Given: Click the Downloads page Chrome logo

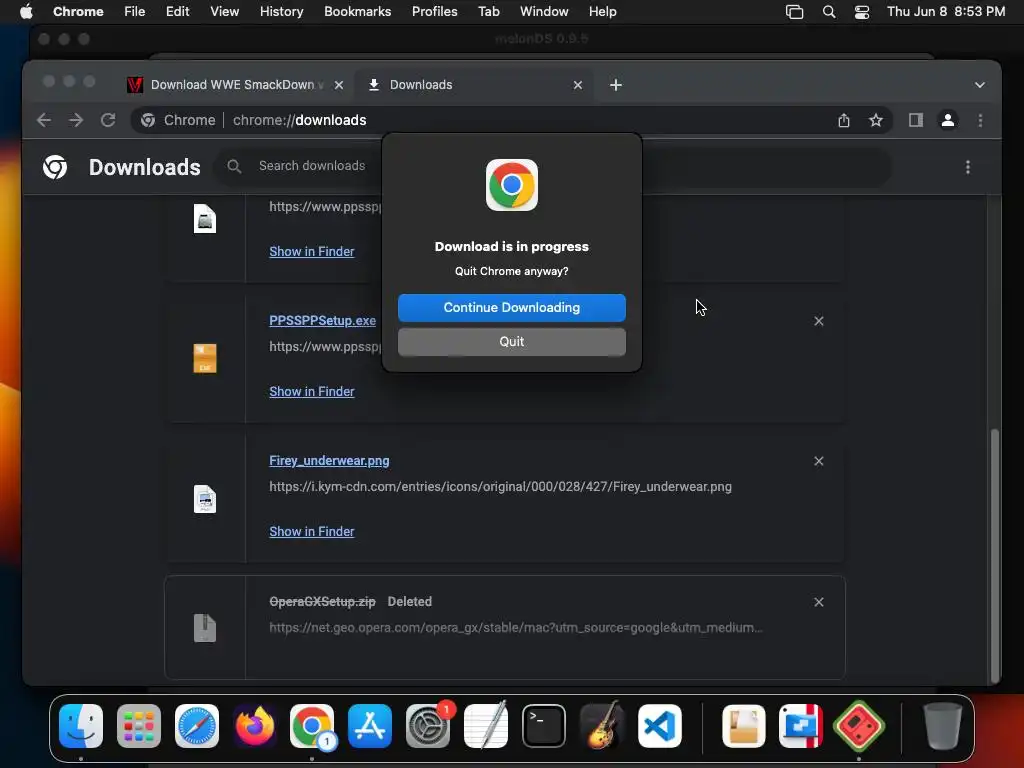Looking at the screenshot, I should point(55,167).
